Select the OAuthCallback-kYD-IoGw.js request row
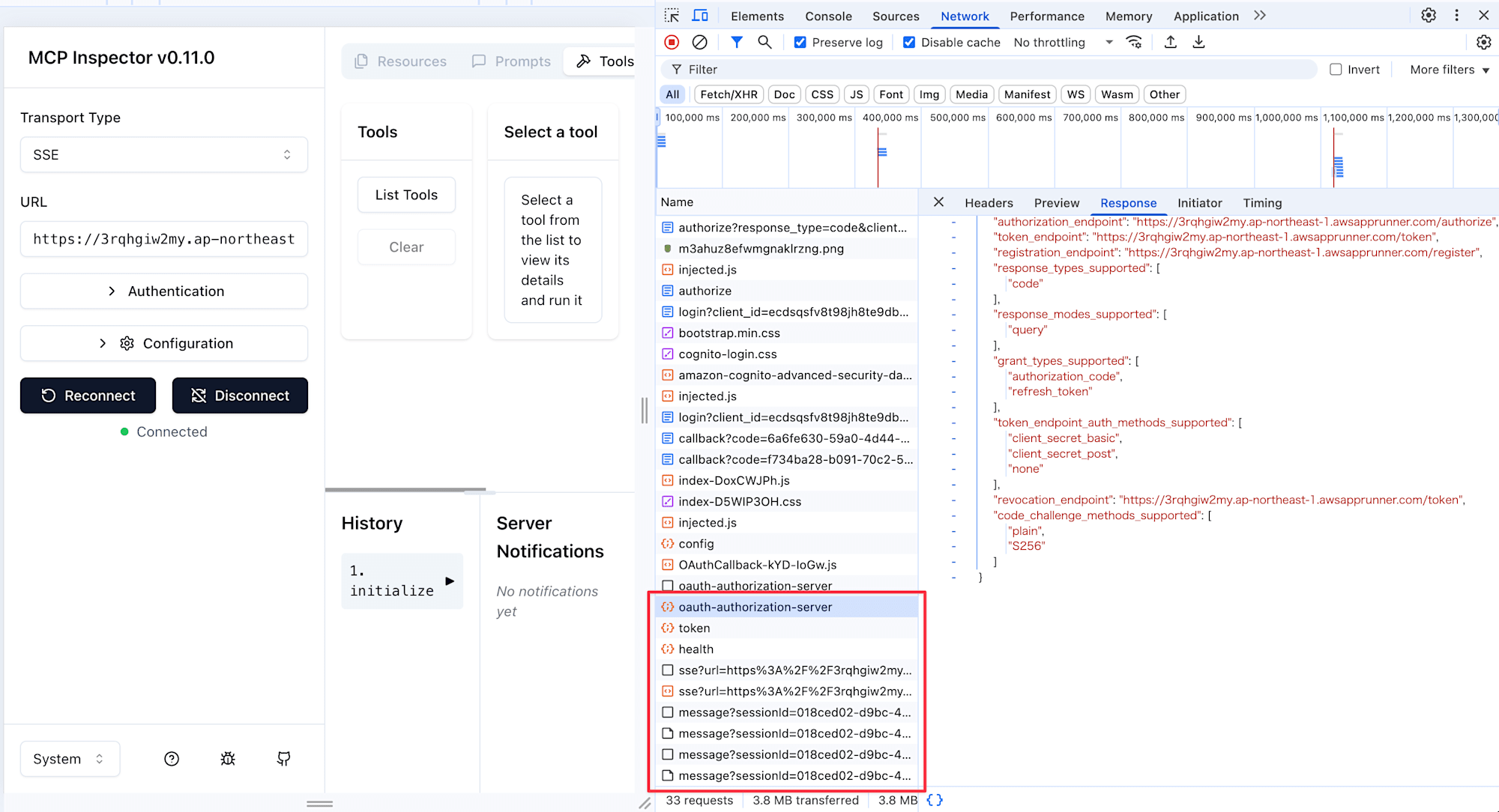 tap(787, 565)
